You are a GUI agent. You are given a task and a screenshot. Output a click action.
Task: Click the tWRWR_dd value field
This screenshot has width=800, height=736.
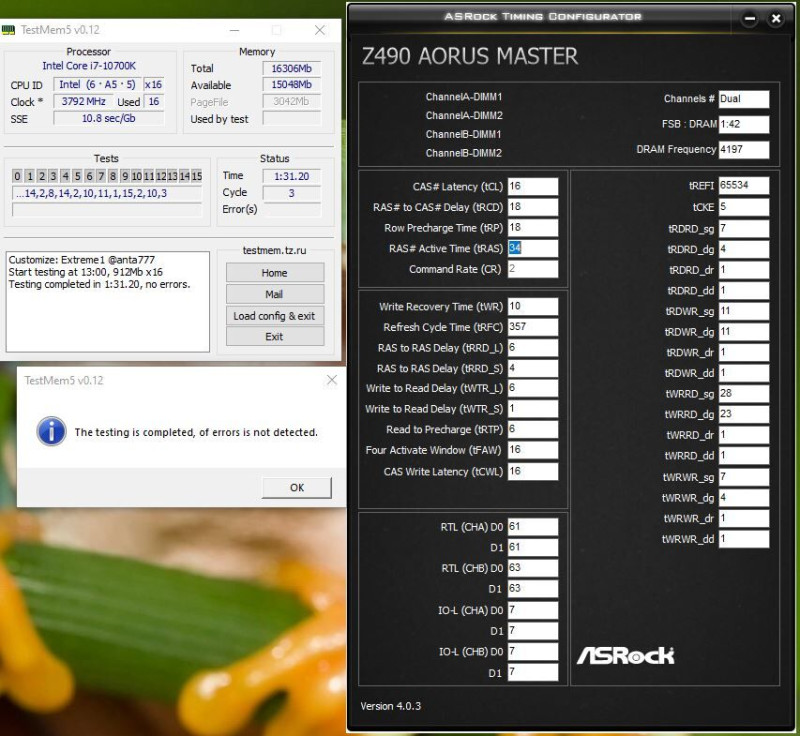pos(744,539)
